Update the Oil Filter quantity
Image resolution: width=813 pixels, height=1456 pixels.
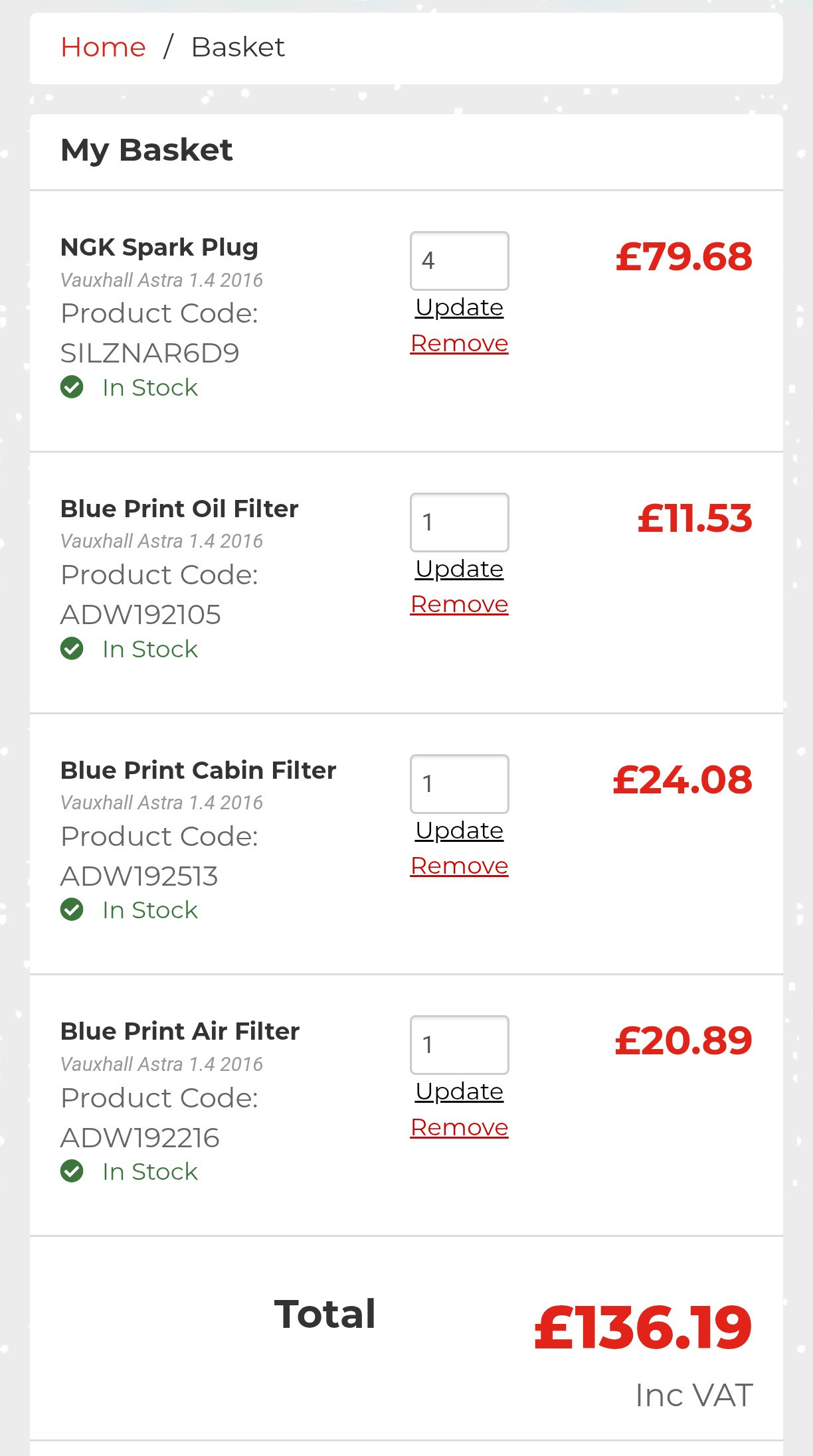tap(459, 569)
